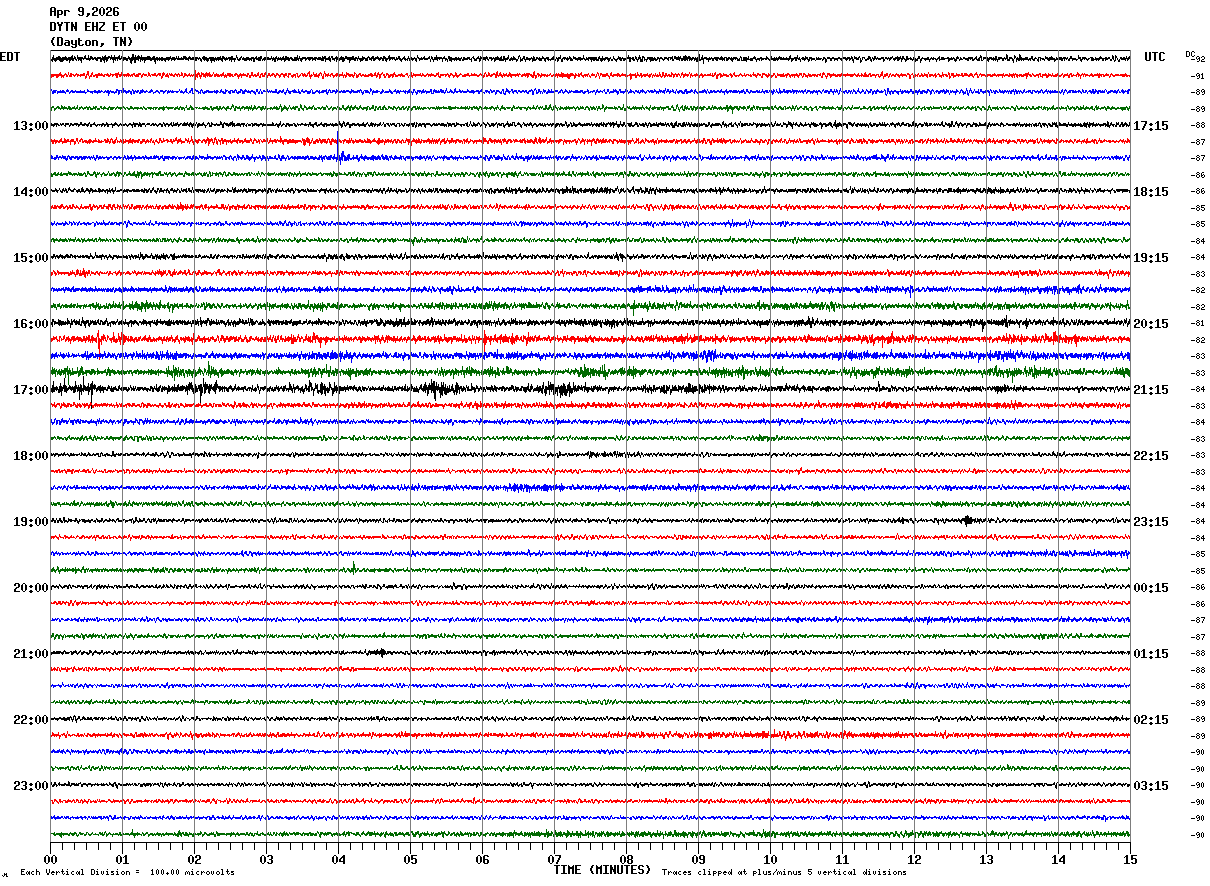Click the 'EDT' timezone label

point(9,57)
